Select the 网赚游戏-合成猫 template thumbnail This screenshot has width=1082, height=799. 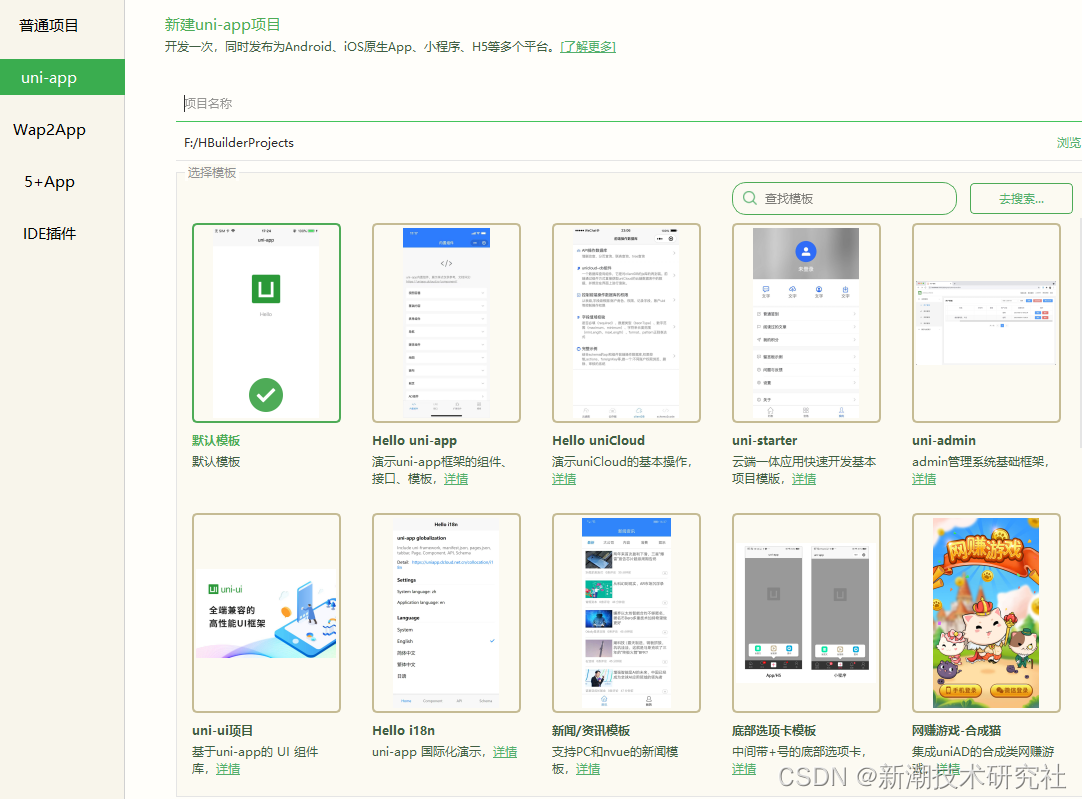pyautogui.click(x=986, y=613)
